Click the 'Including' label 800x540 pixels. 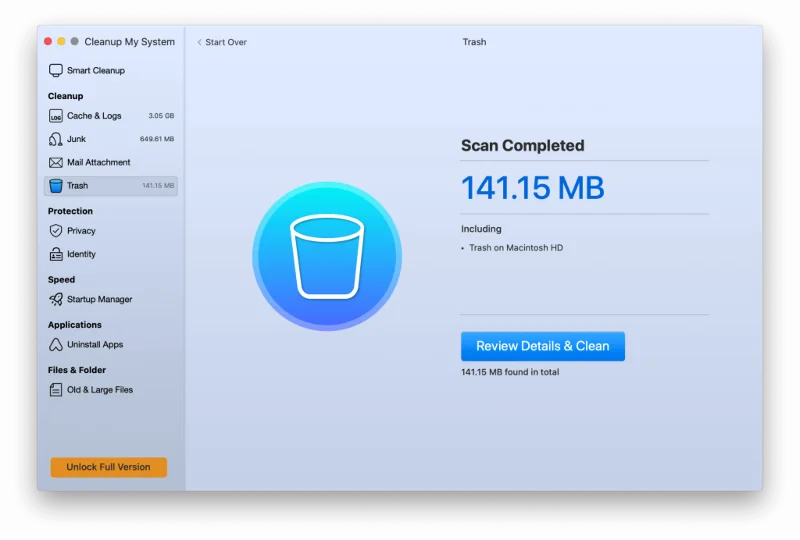[481, 229]
